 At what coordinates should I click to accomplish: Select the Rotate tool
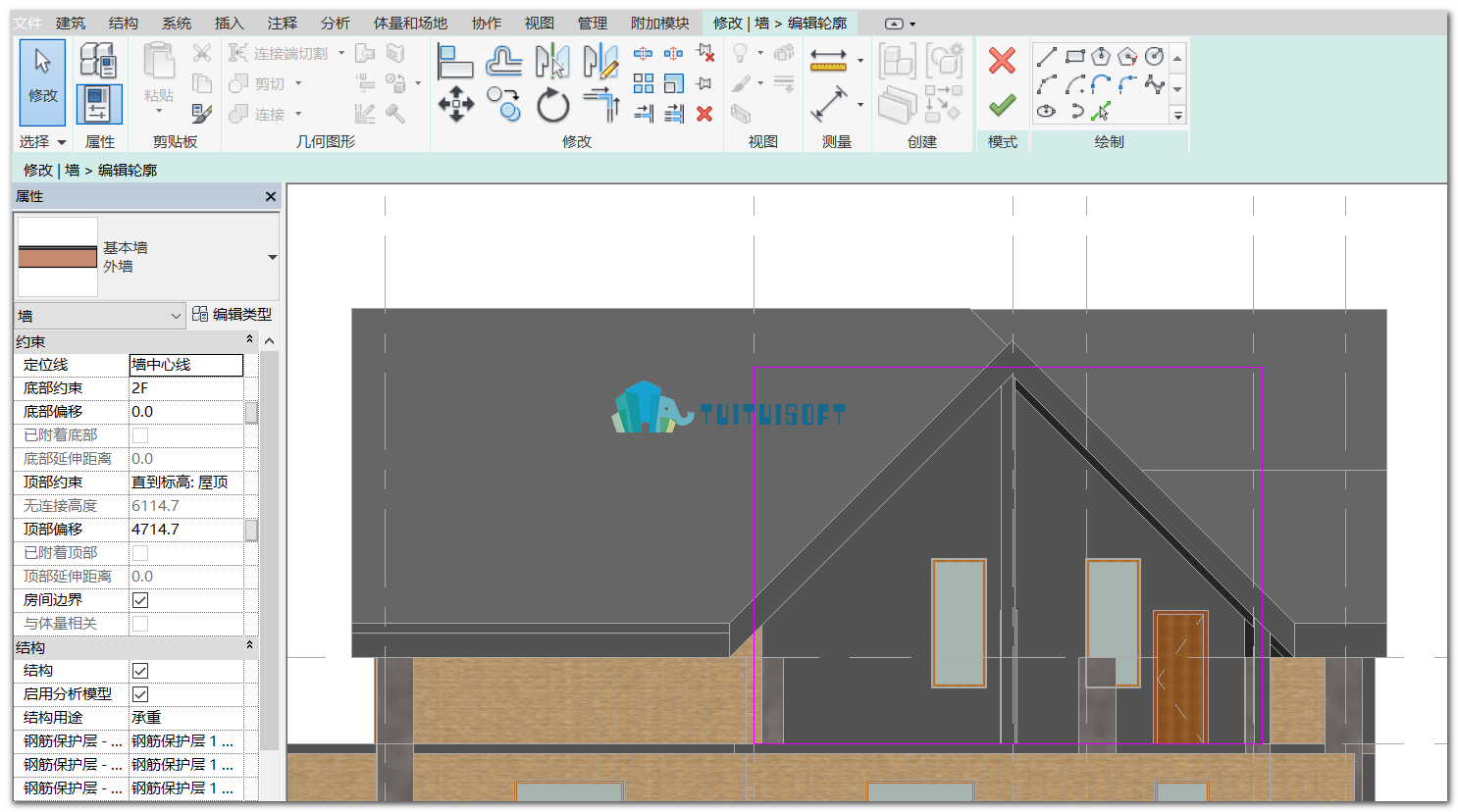tap(552, 104)
